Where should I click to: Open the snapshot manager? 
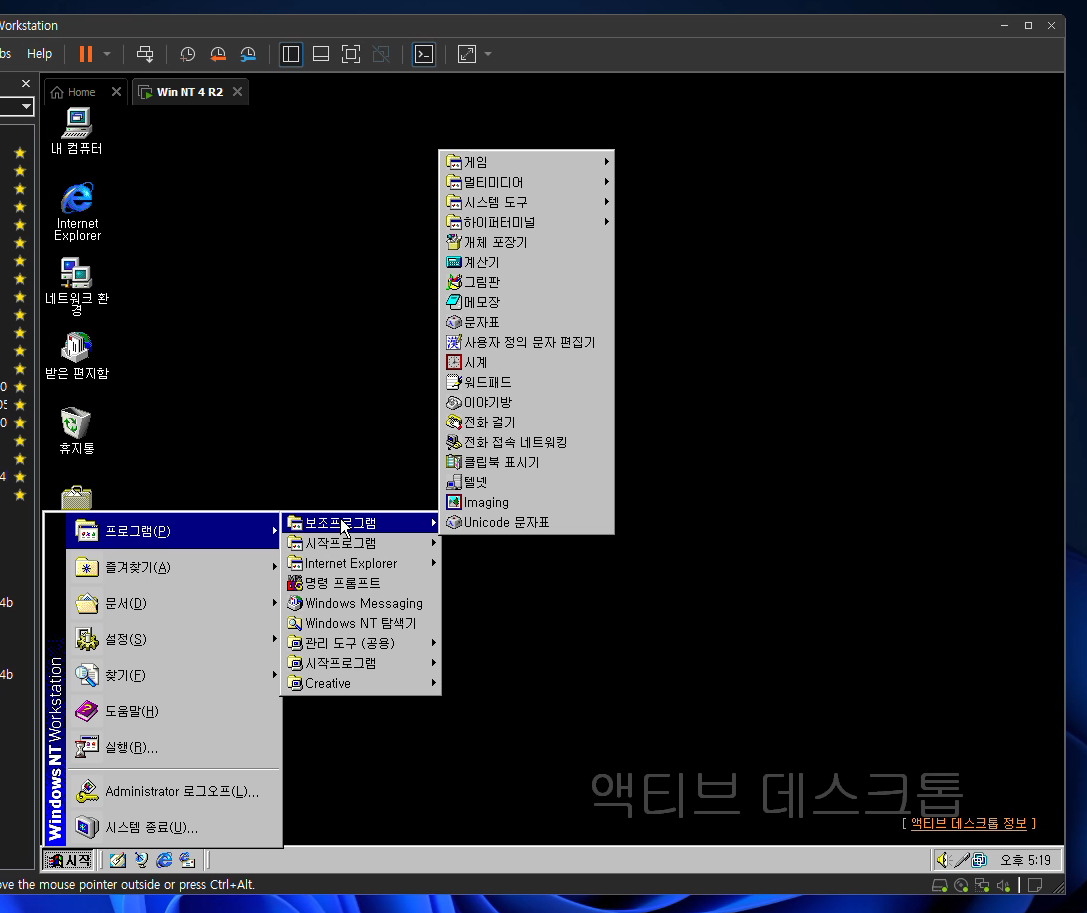point(248,54)
